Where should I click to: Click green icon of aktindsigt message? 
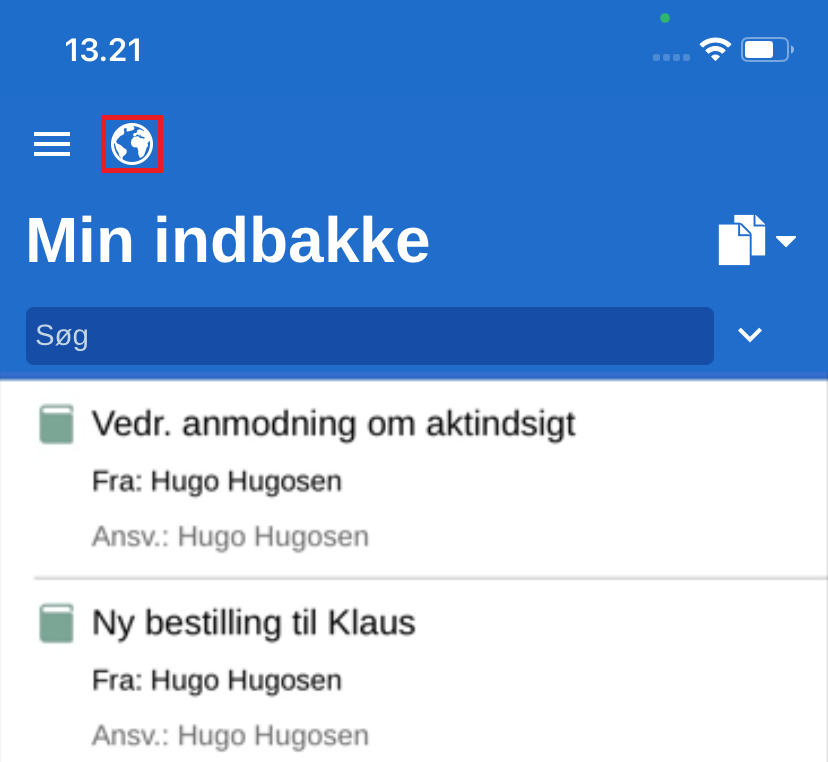(57, 424)
